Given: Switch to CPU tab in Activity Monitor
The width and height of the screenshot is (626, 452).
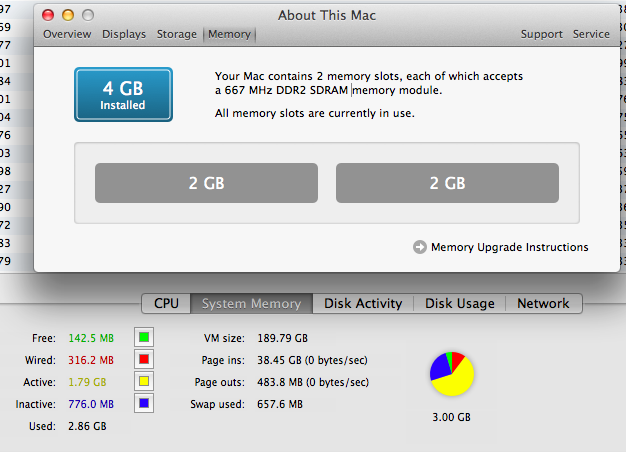Looking at the screenshot, I should click(166, 303).
